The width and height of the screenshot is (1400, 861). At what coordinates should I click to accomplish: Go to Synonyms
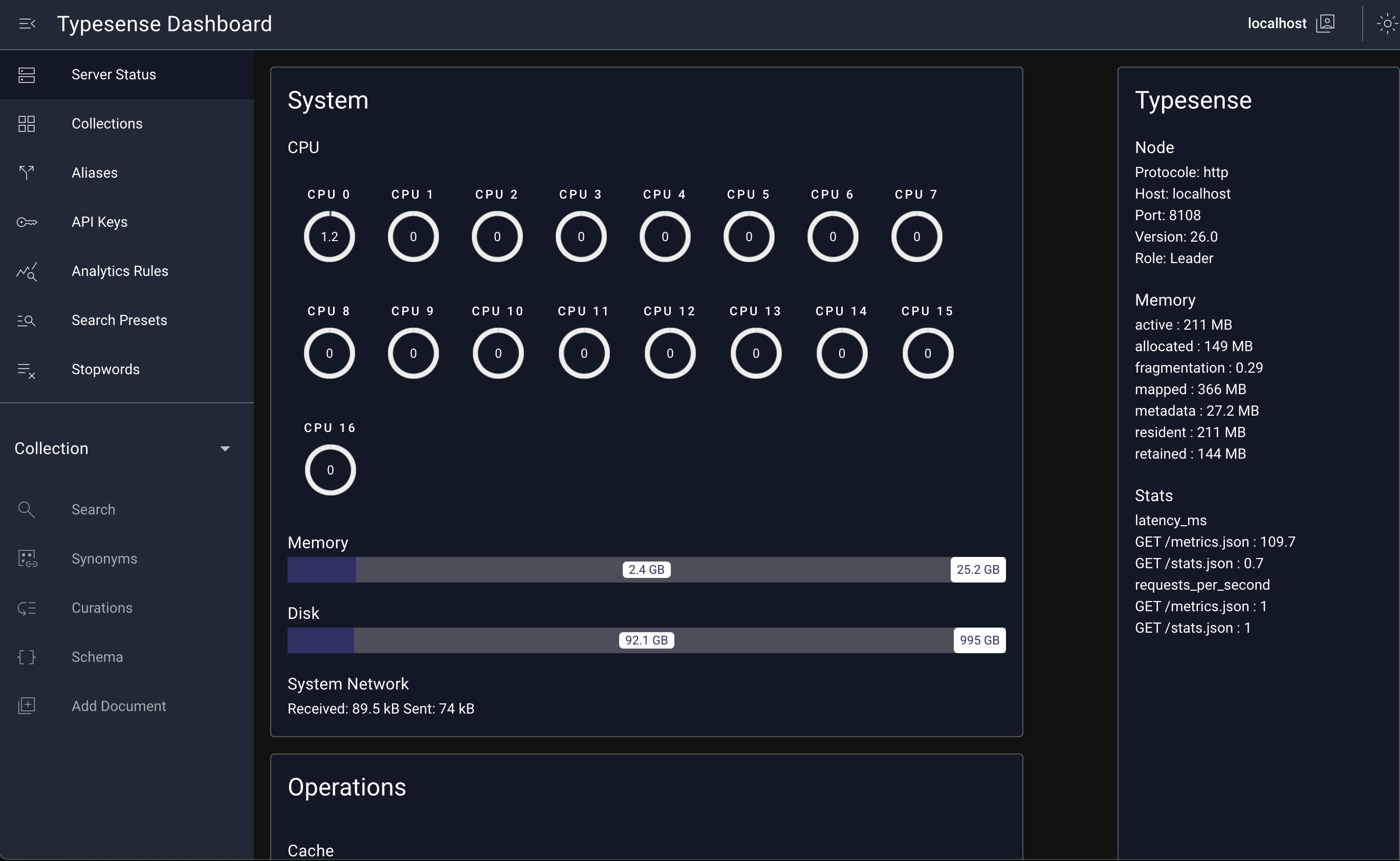click(126, 558)
